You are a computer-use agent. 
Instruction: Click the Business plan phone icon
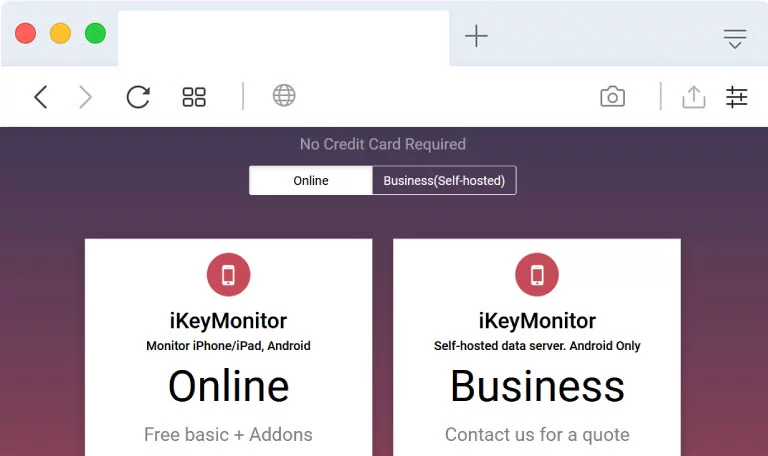[537, 274]
